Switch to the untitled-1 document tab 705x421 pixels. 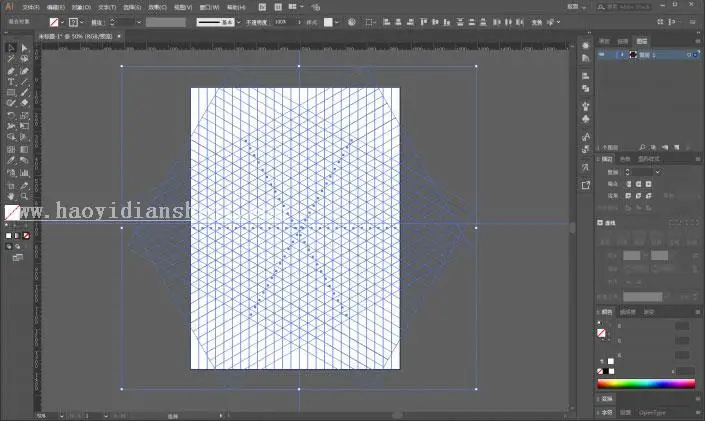click(x=76, y=36)
